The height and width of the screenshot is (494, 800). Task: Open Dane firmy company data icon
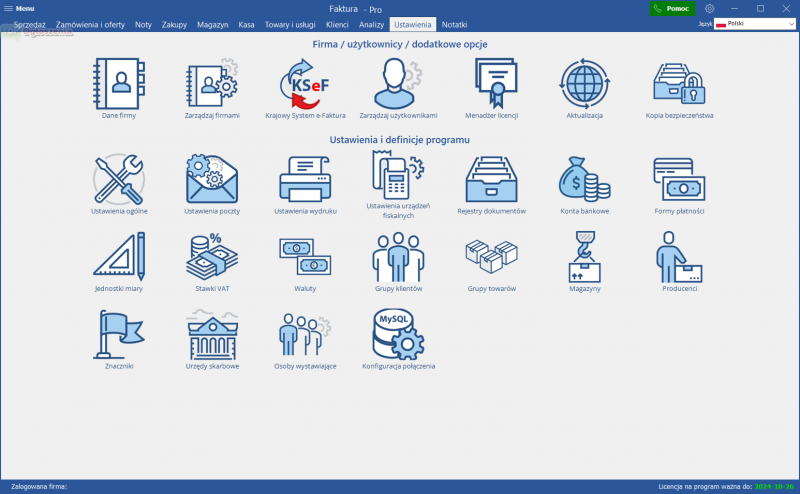coord(119,83)
